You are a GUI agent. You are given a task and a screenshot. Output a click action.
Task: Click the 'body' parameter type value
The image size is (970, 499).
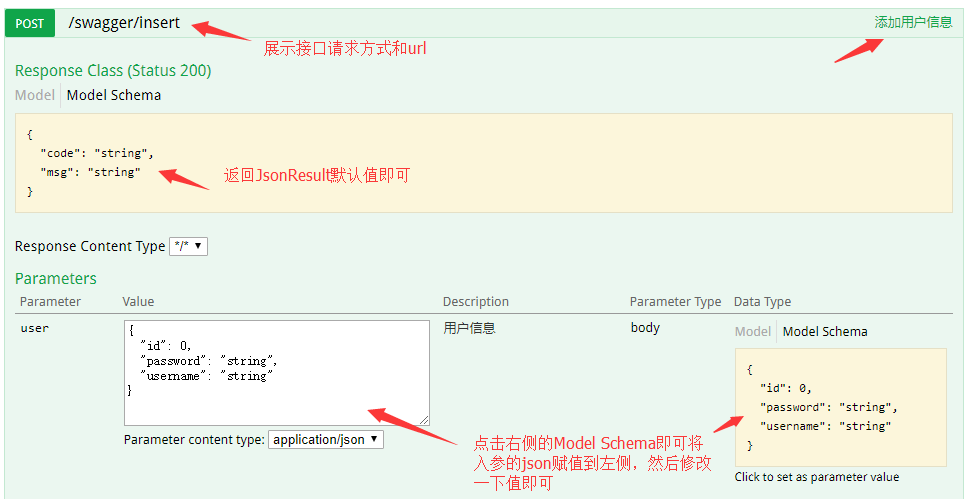[645, 328]
